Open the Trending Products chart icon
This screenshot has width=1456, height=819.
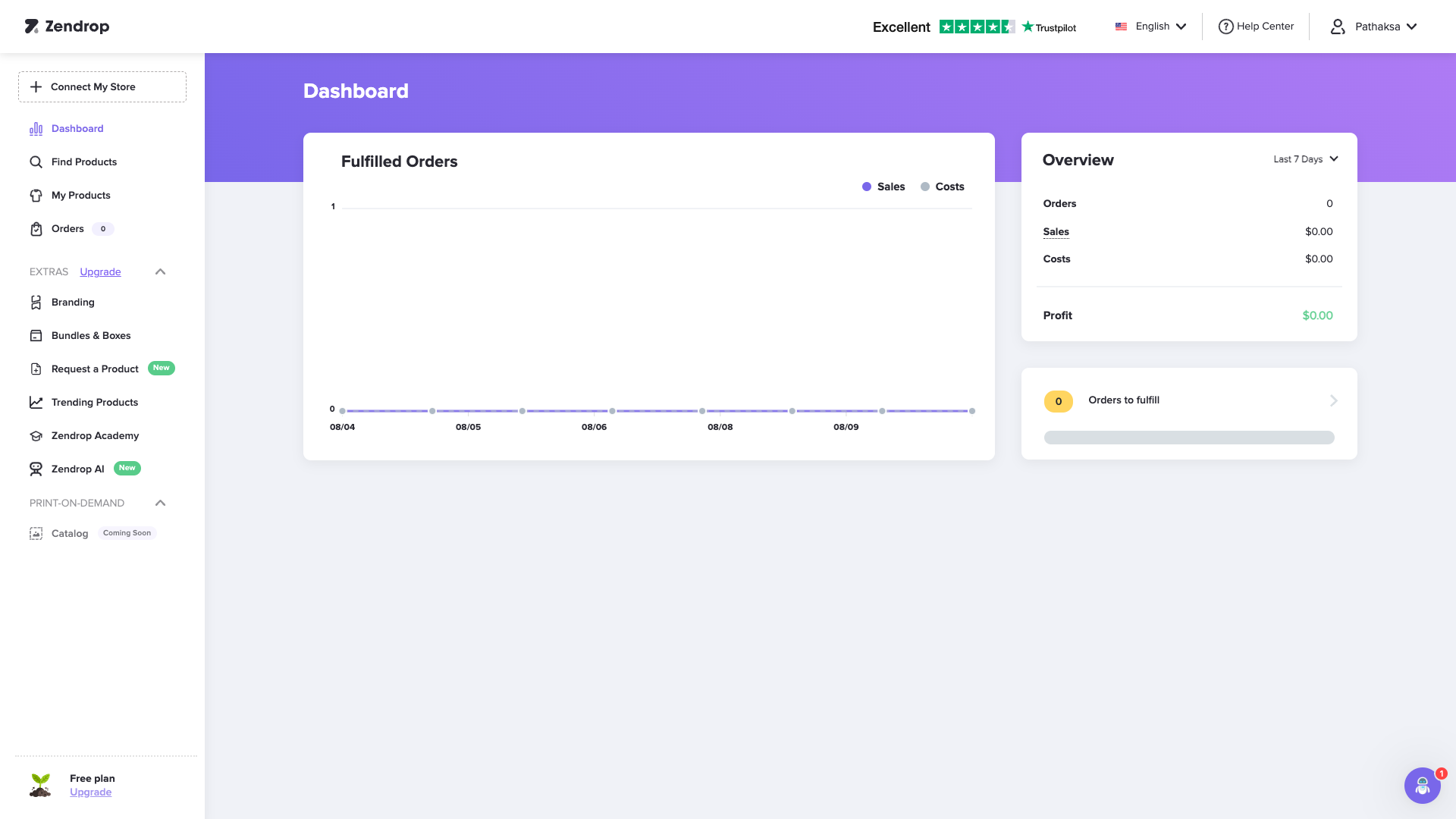pyautogui.click(x=36, y=402)
